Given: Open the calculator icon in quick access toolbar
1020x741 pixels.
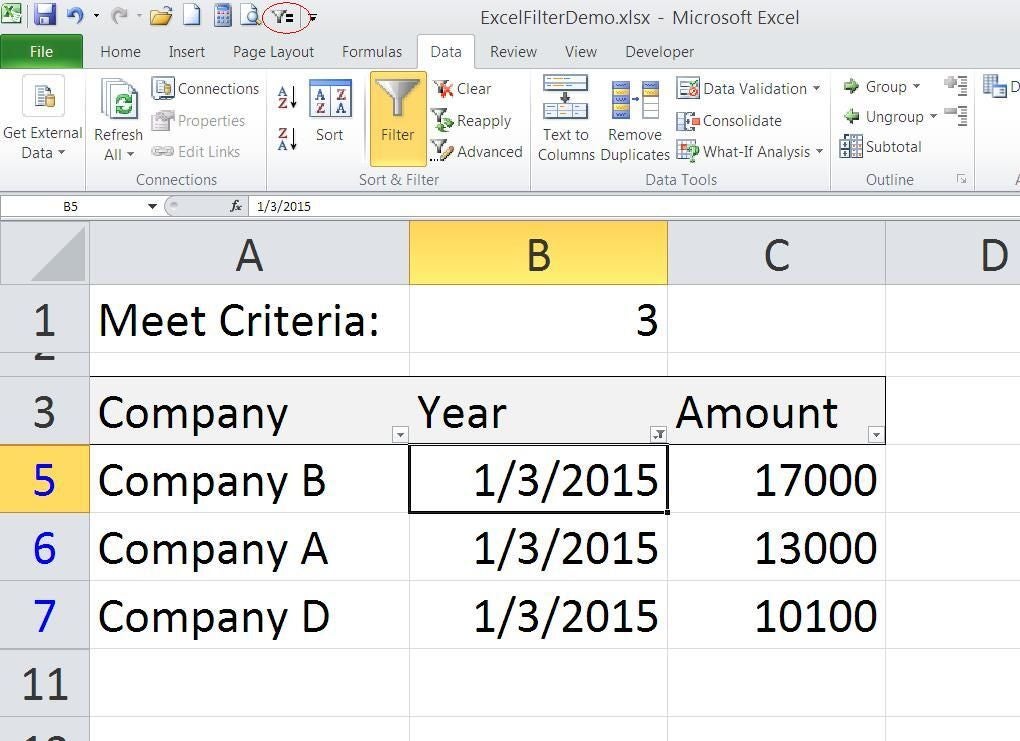Looking at the screenshot, I should 222,16.
